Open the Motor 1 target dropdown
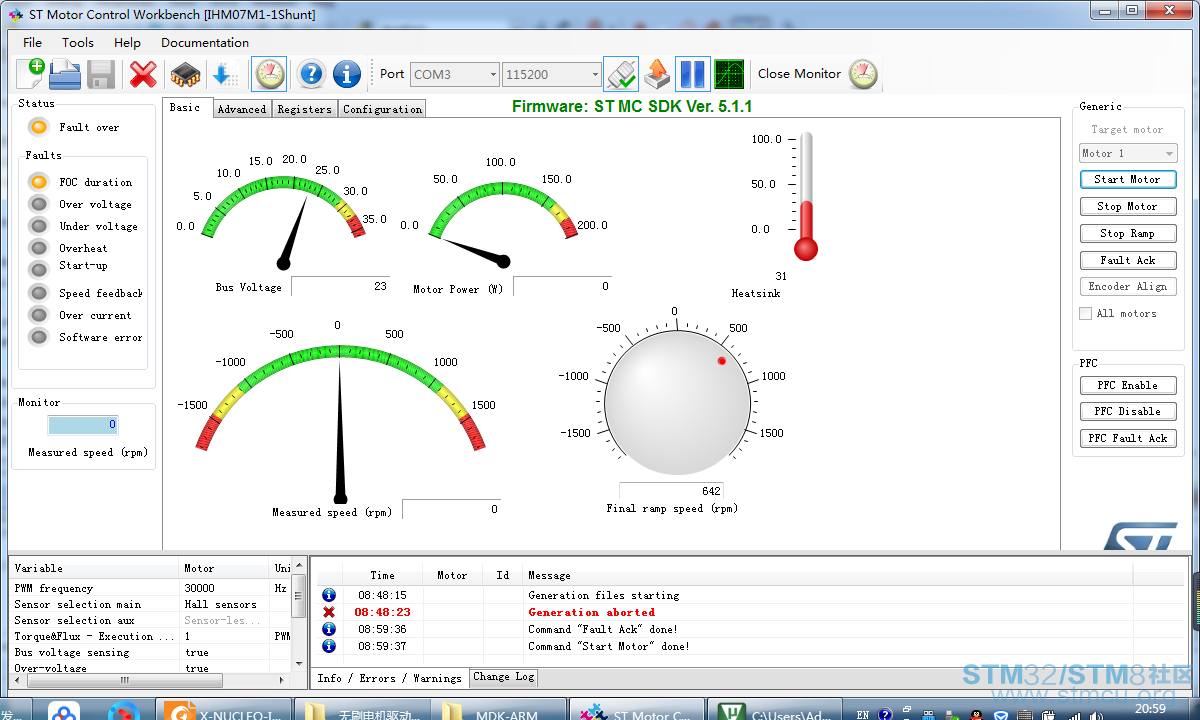 1128,153
